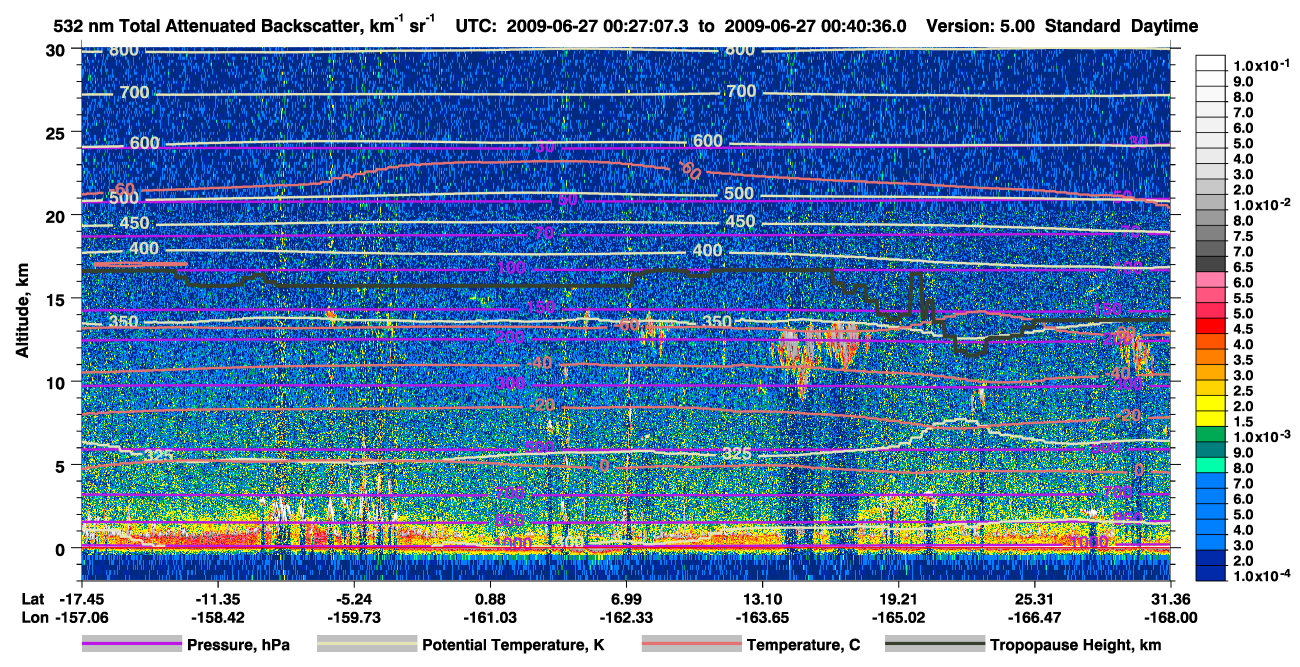Click the purple Pressure legend line sample
This screenshot has height=667, width=1300.
[132, 644]
